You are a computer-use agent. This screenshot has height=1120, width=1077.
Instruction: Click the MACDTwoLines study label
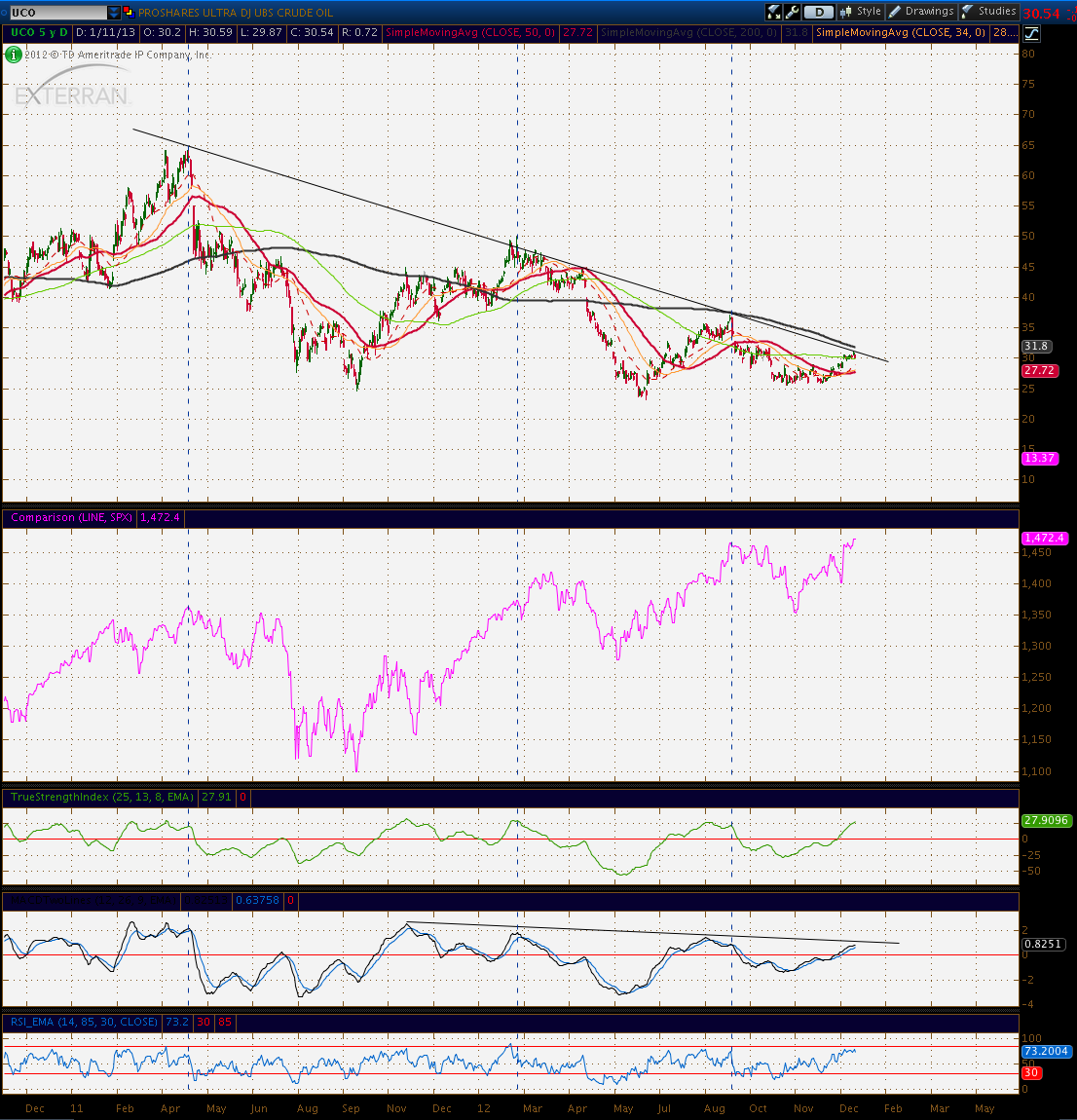pyautogui.click(x=92, y=900)
